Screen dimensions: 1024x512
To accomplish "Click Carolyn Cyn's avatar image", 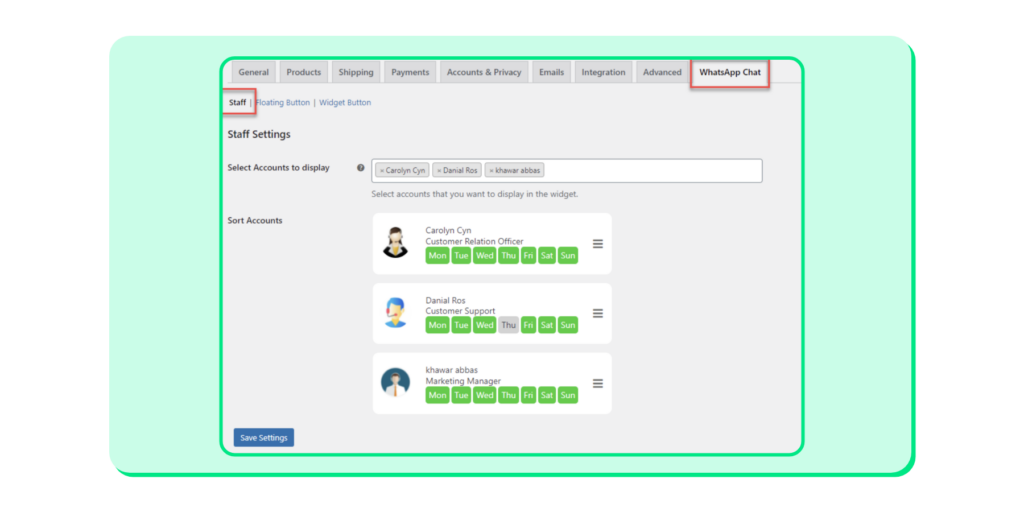I will pos(395,243).
